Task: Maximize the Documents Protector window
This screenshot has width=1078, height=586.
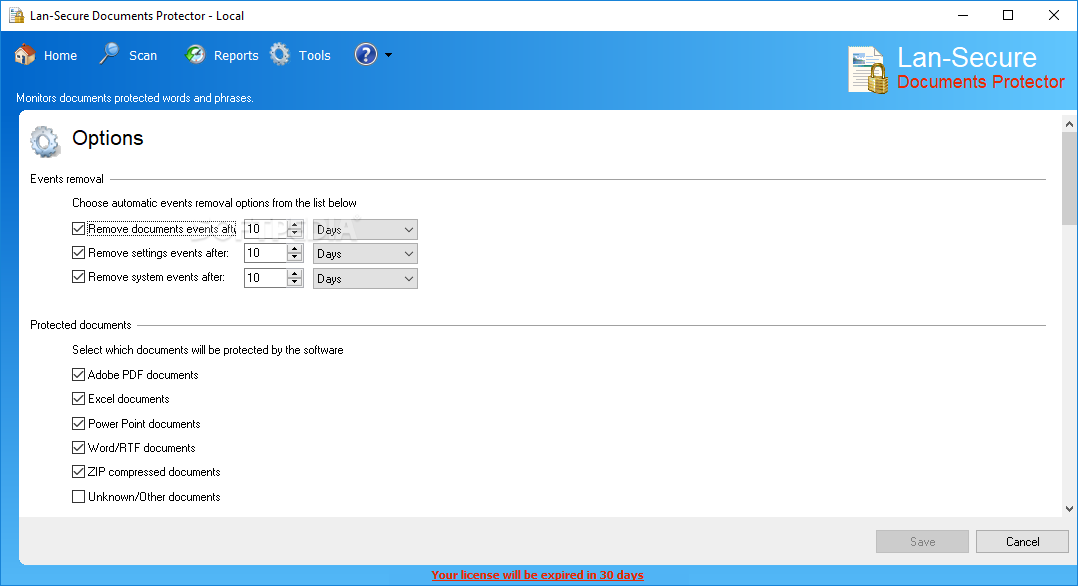Action: [1008, 15]
